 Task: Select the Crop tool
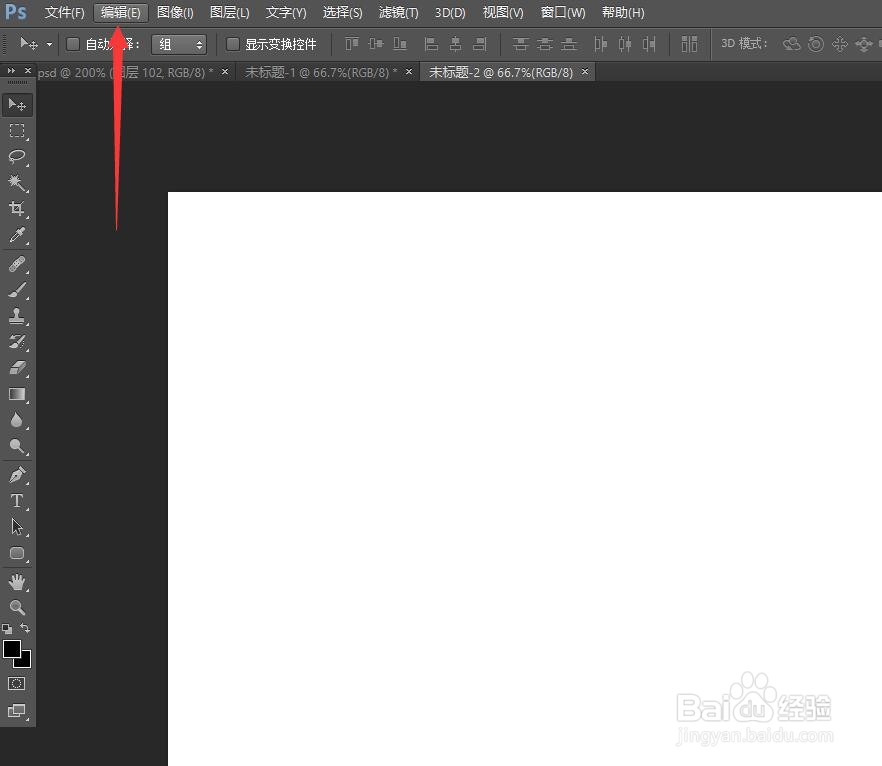[x=17, y=209]
